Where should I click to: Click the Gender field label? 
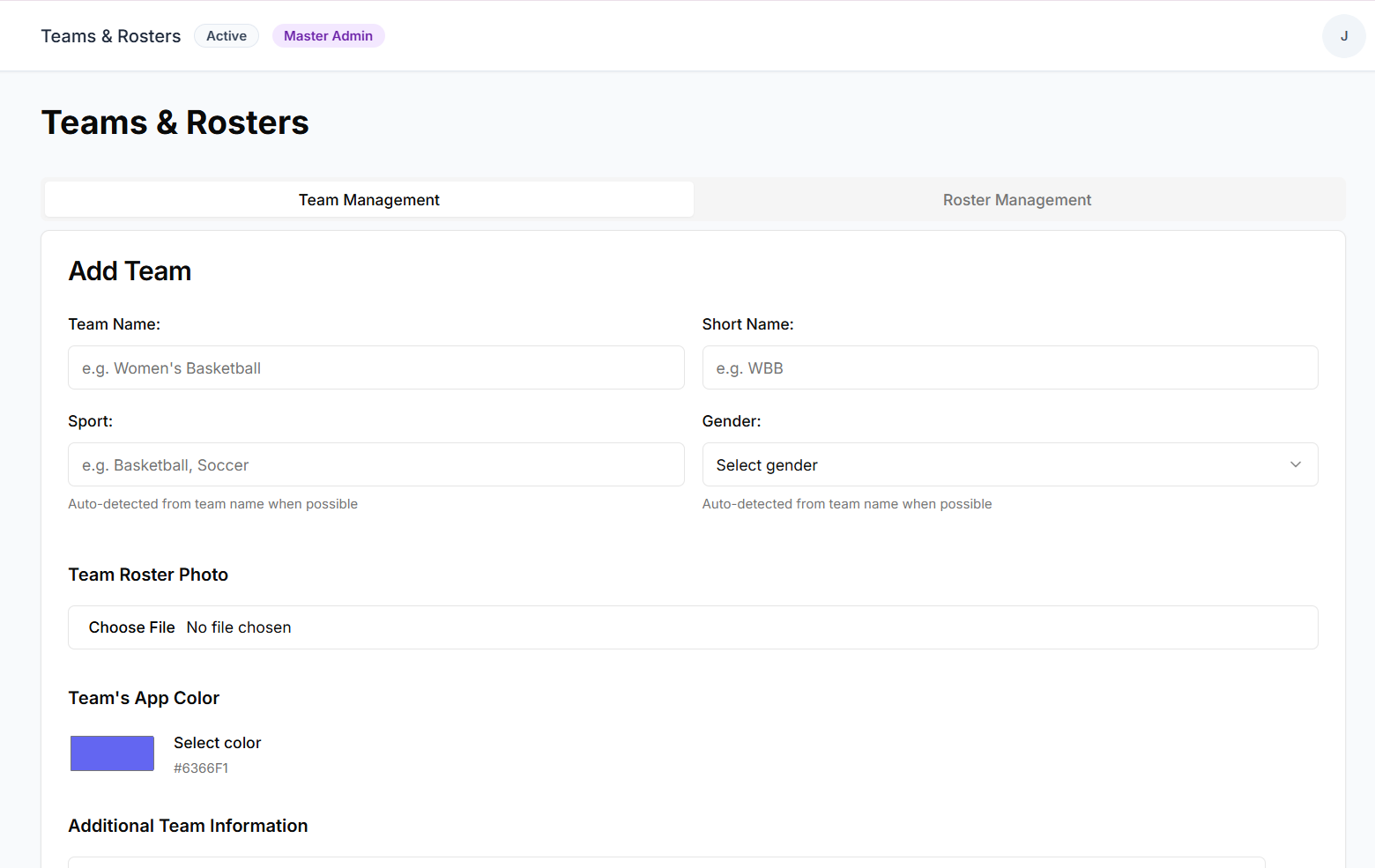pos(731,421)
